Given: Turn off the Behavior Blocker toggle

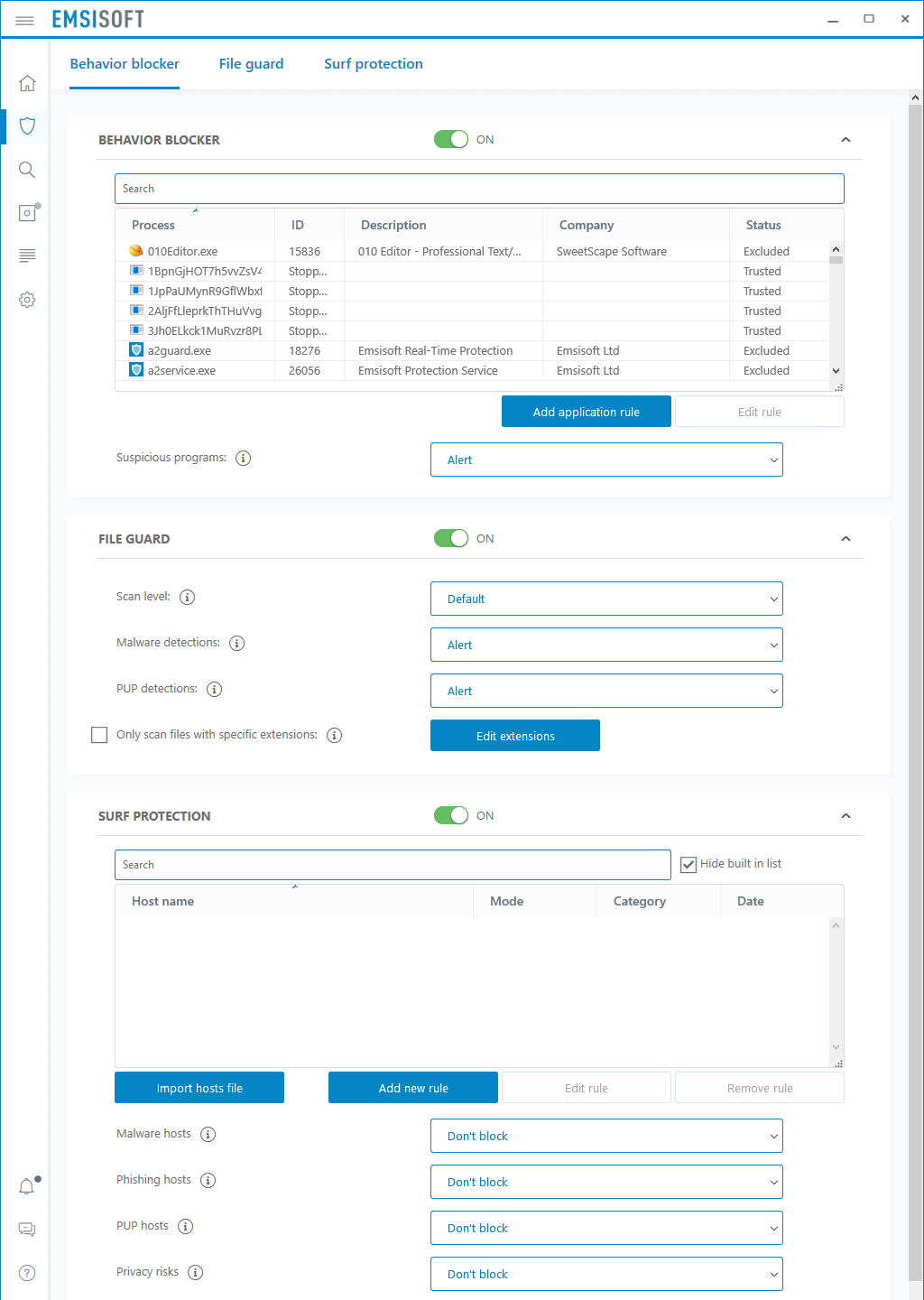Looking at the screenshot, I should pos(451,139).
